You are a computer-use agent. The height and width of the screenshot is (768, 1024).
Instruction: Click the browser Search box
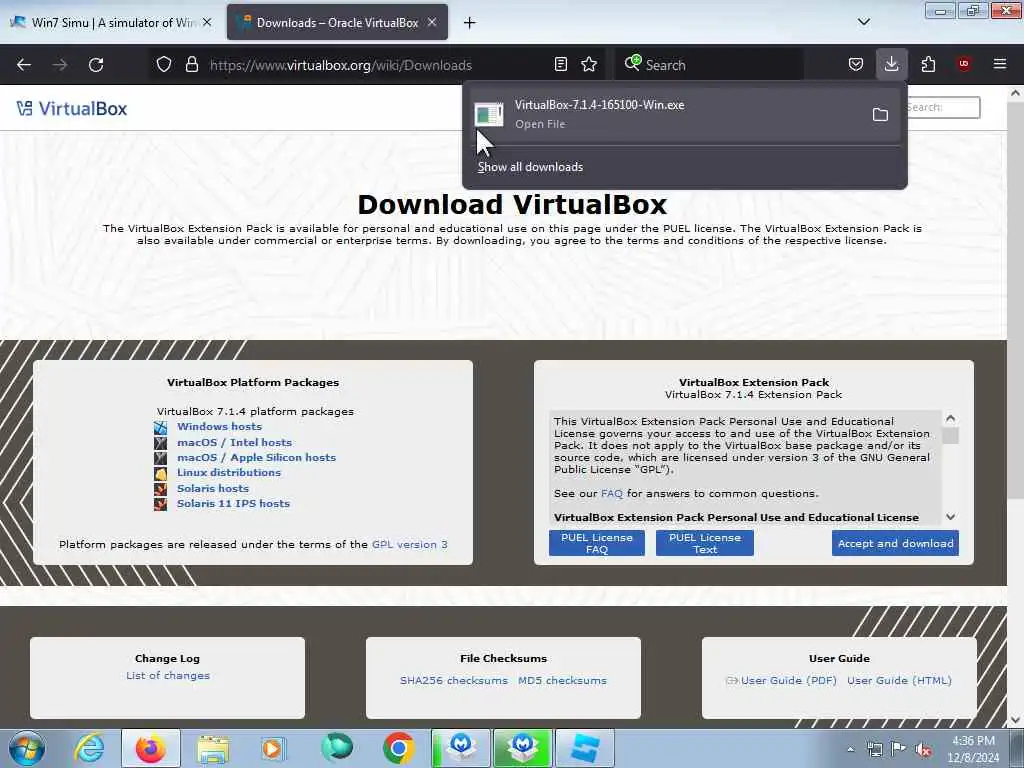709,65
